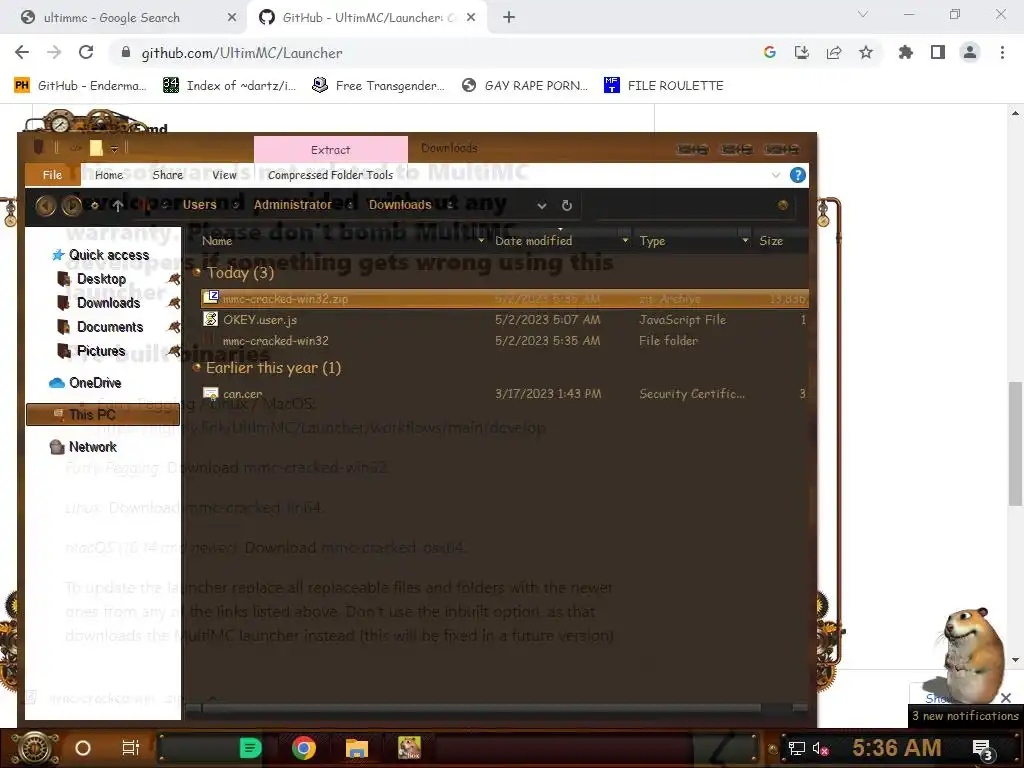Click the install/download page icon in address bar

point(802,52)
